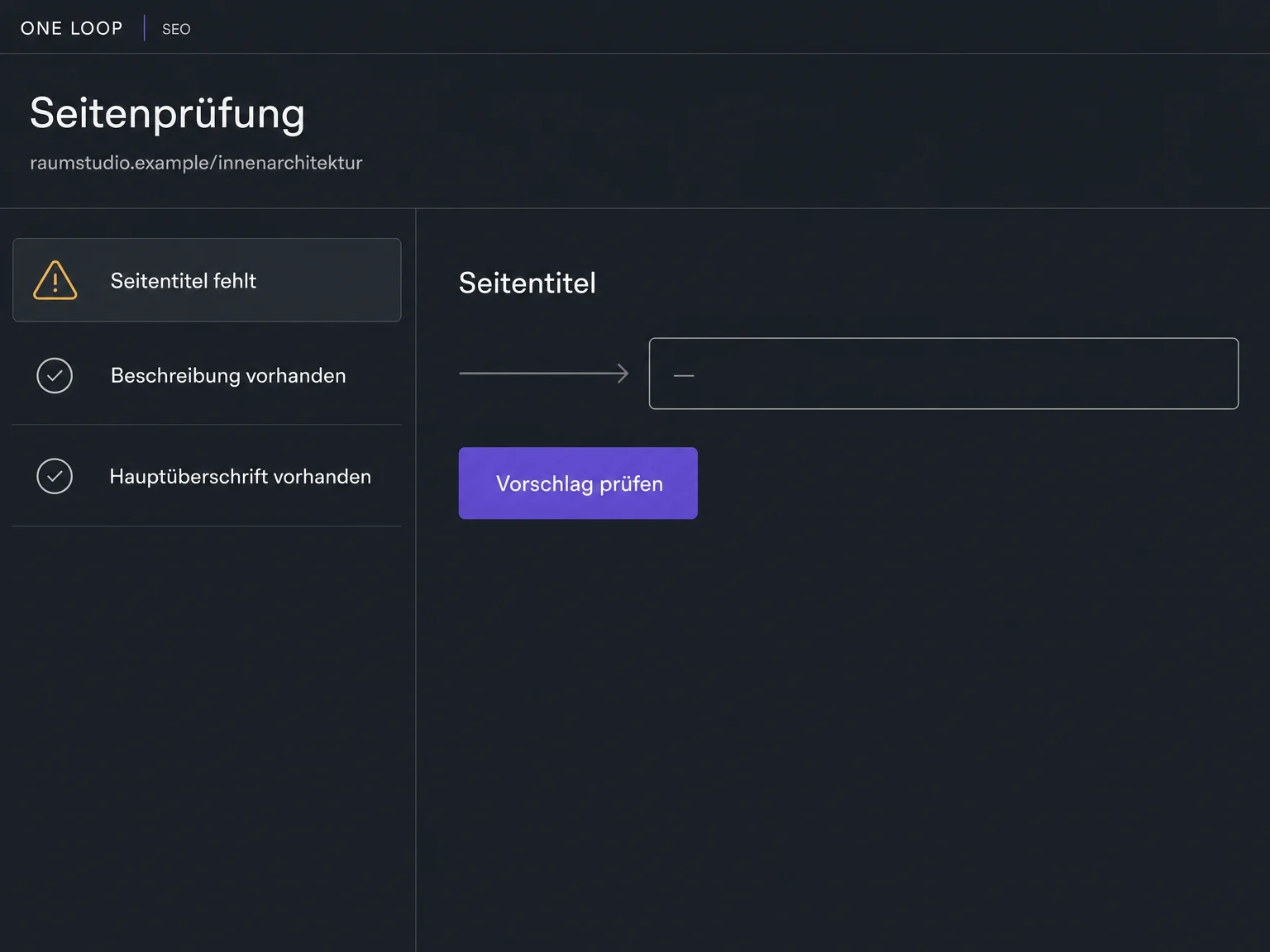The width and height of the screenshot is (1270, 952).
Task: Click the ONE LOOP logo
Action: pyautogui.click(x=72, y=28)
